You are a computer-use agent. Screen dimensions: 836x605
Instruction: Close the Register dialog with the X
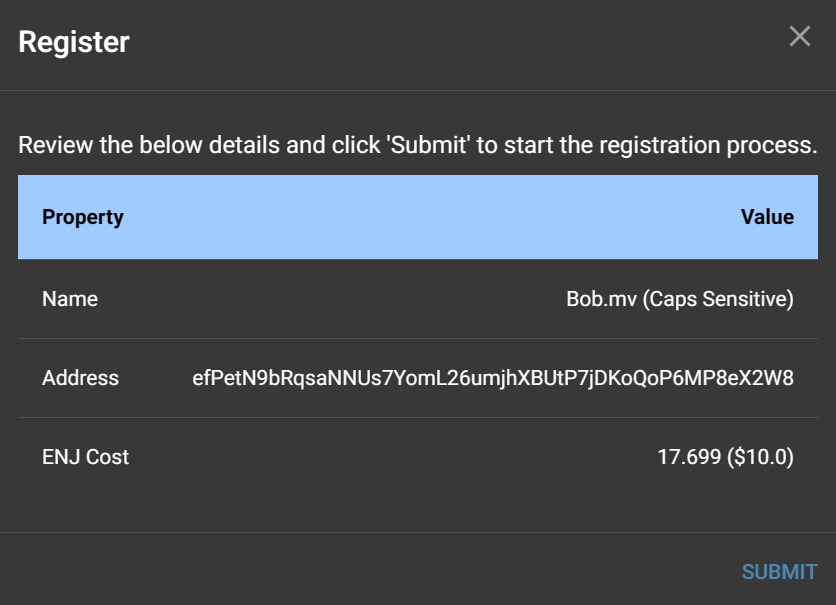[x=800, y=37]
